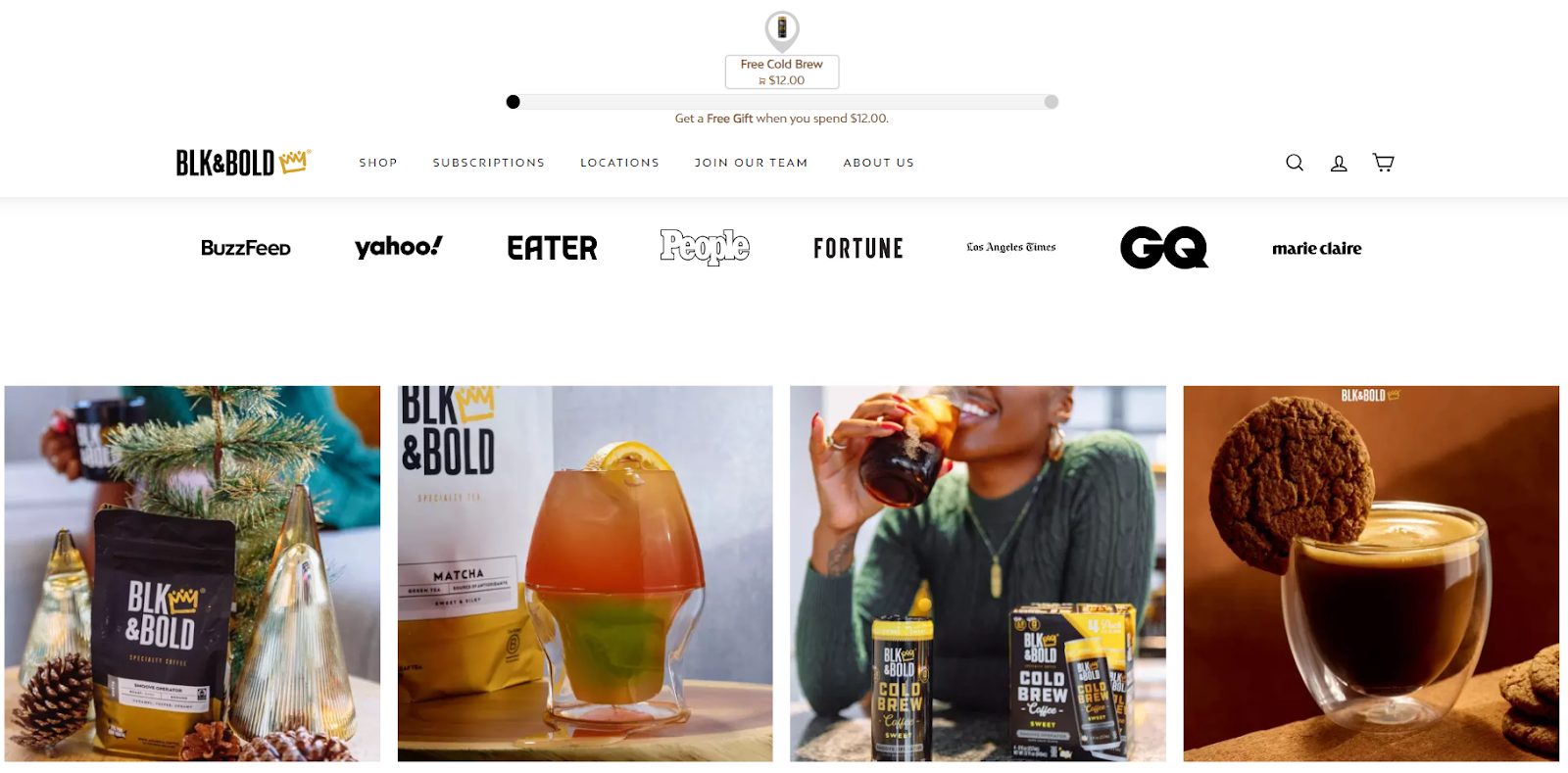Open the search magnifier icon
Screen dimensions: 1568x773
click(x=1295, y=163)
